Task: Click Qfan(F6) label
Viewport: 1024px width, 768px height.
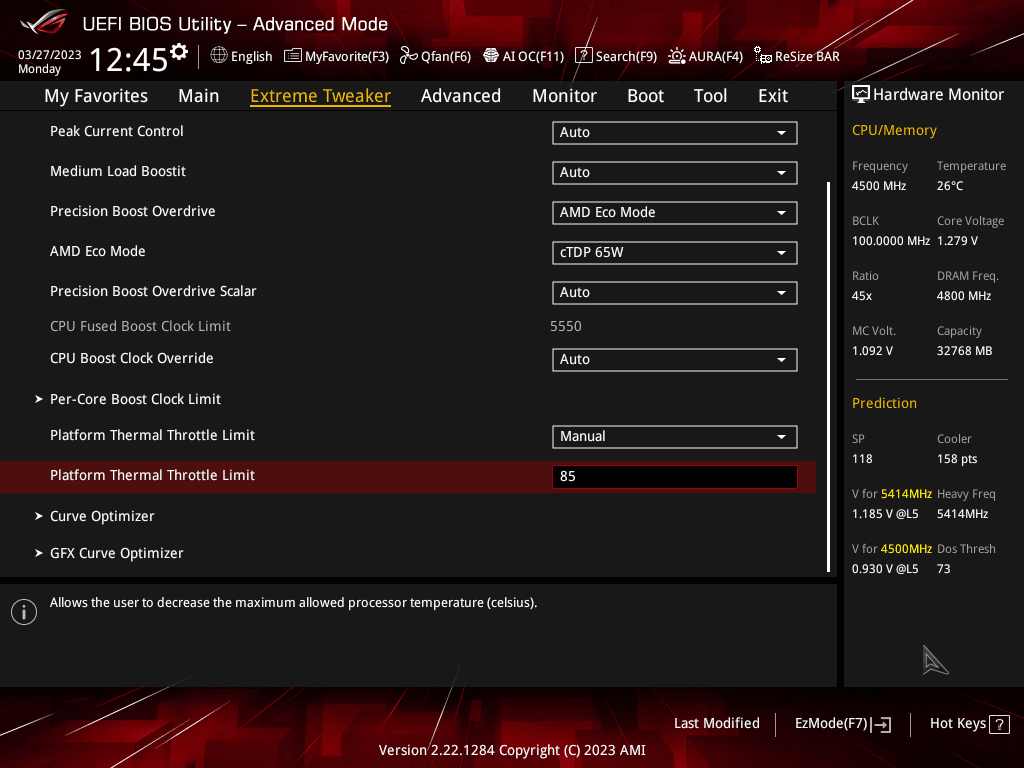Action: tap(446, 56)
